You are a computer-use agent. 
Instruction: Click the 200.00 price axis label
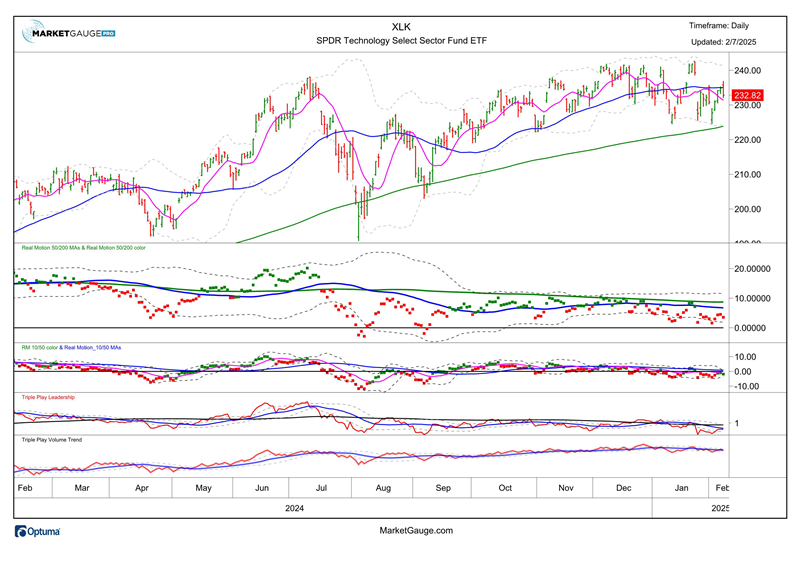pyautogui.click(x=747, y=209)
